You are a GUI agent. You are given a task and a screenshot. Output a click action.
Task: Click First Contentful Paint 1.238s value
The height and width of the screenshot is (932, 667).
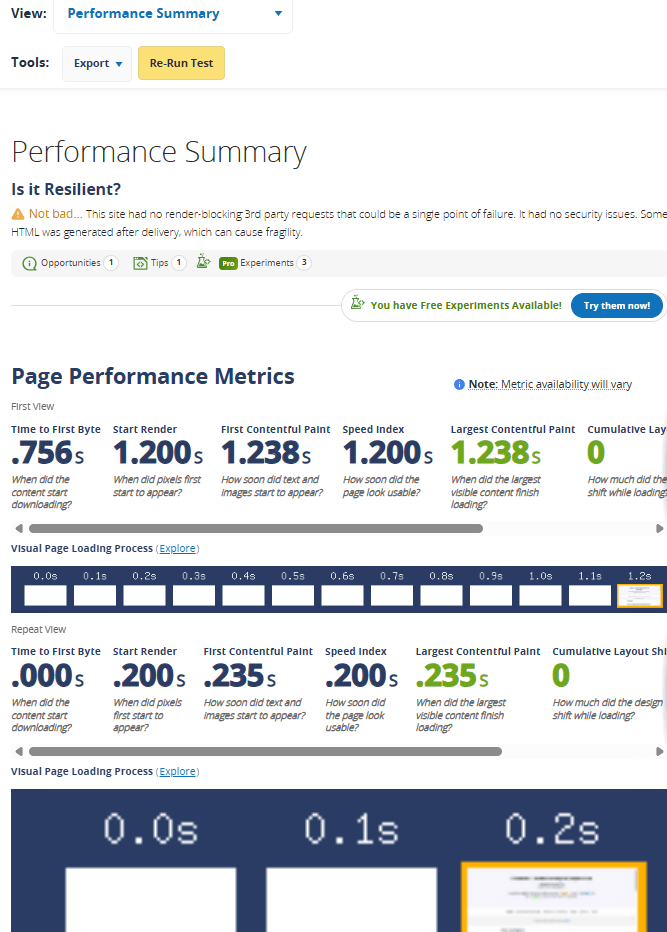coord(266,453)
